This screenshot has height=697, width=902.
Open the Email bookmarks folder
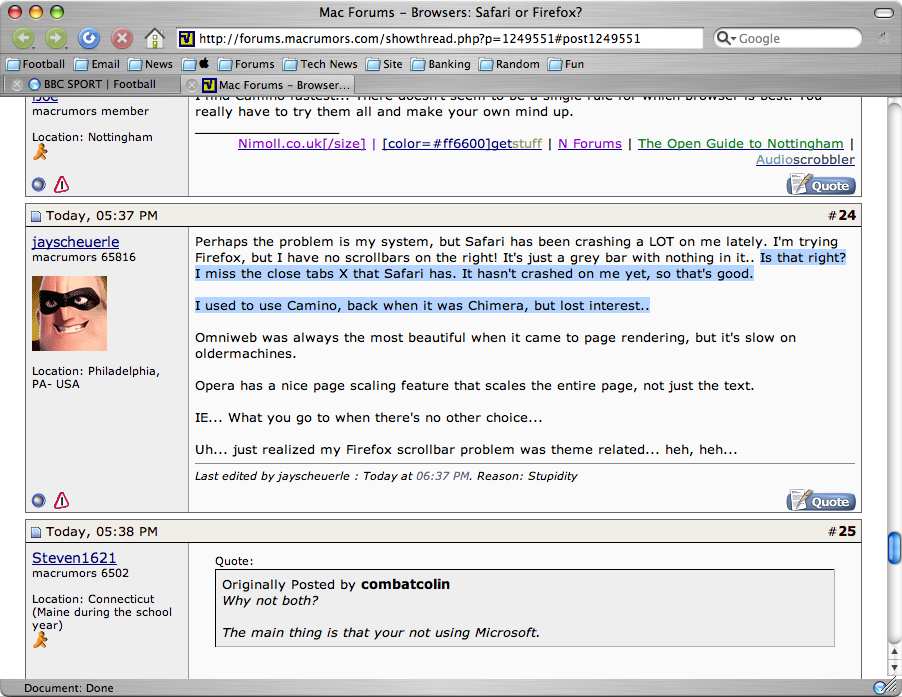click(x=97, y=64)
